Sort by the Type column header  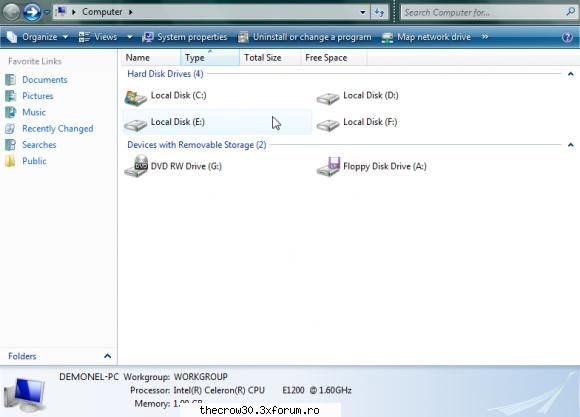coord(210,58)
